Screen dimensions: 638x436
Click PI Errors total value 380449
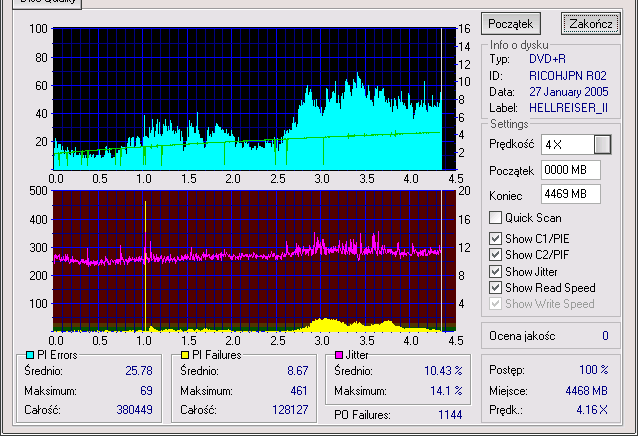pos(134,410)
